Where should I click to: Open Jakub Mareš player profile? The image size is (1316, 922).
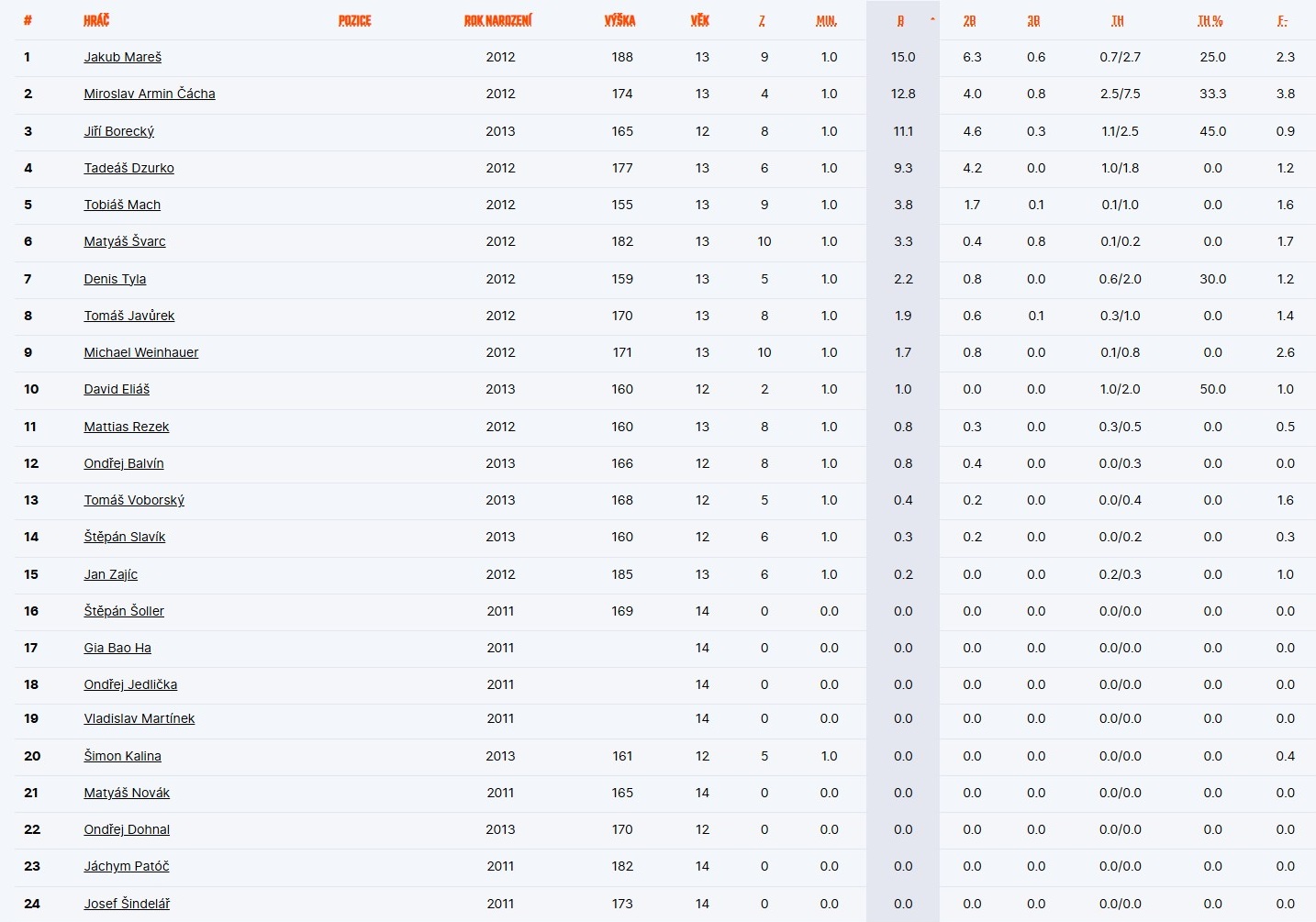122,57
